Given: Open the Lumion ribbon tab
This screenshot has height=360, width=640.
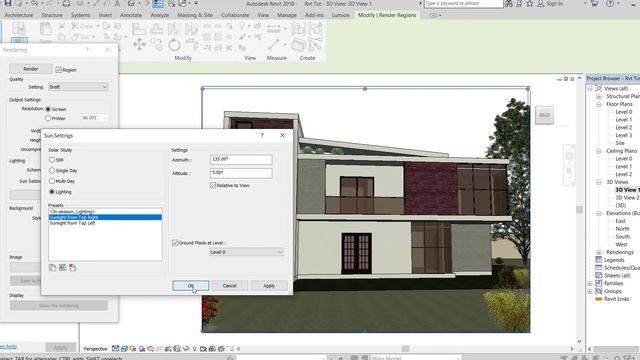Looking at the screenshot, I should pos(340,15).
